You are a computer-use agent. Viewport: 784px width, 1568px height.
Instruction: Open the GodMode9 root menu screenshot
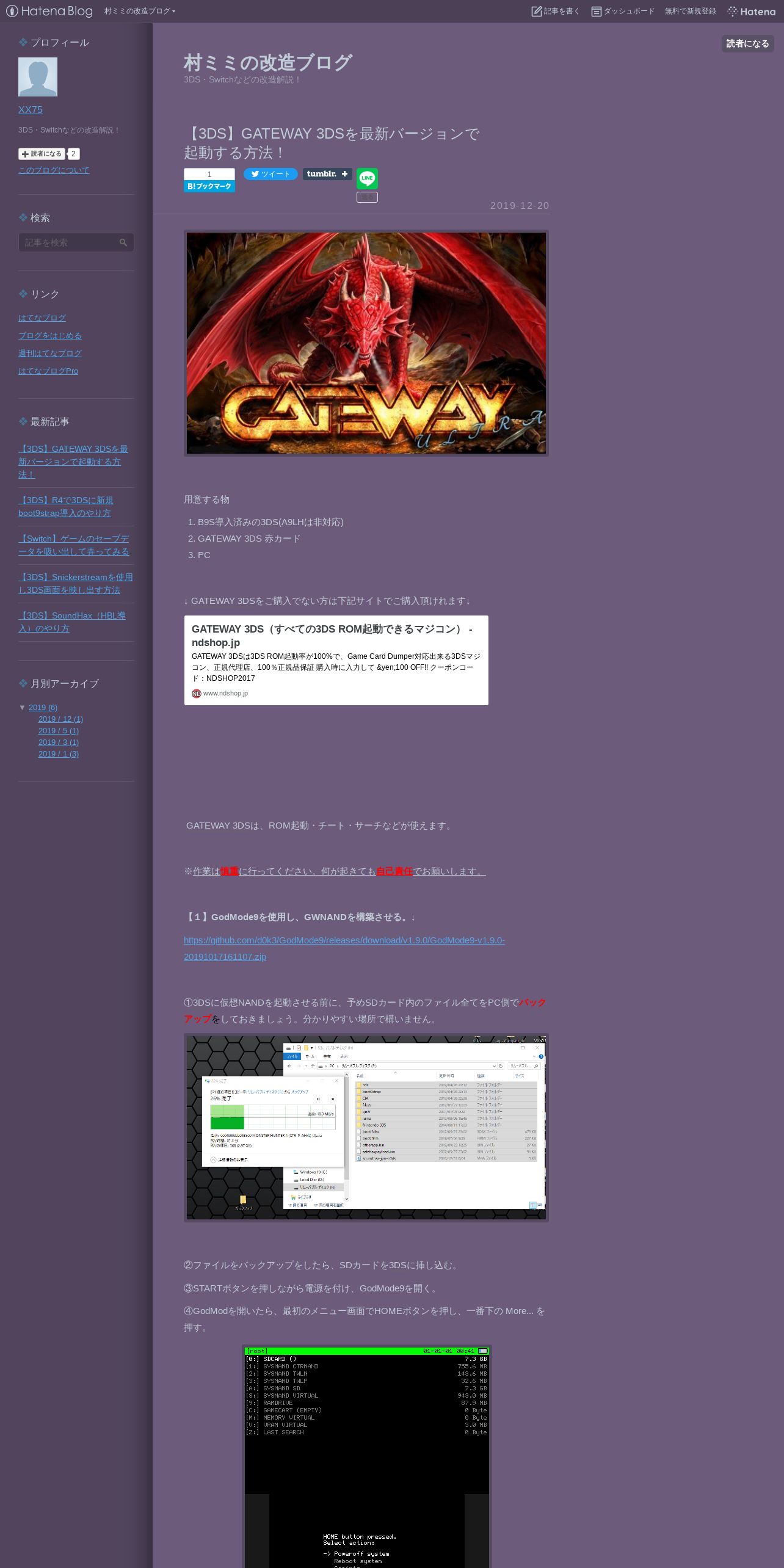(x=366, y=1456)
